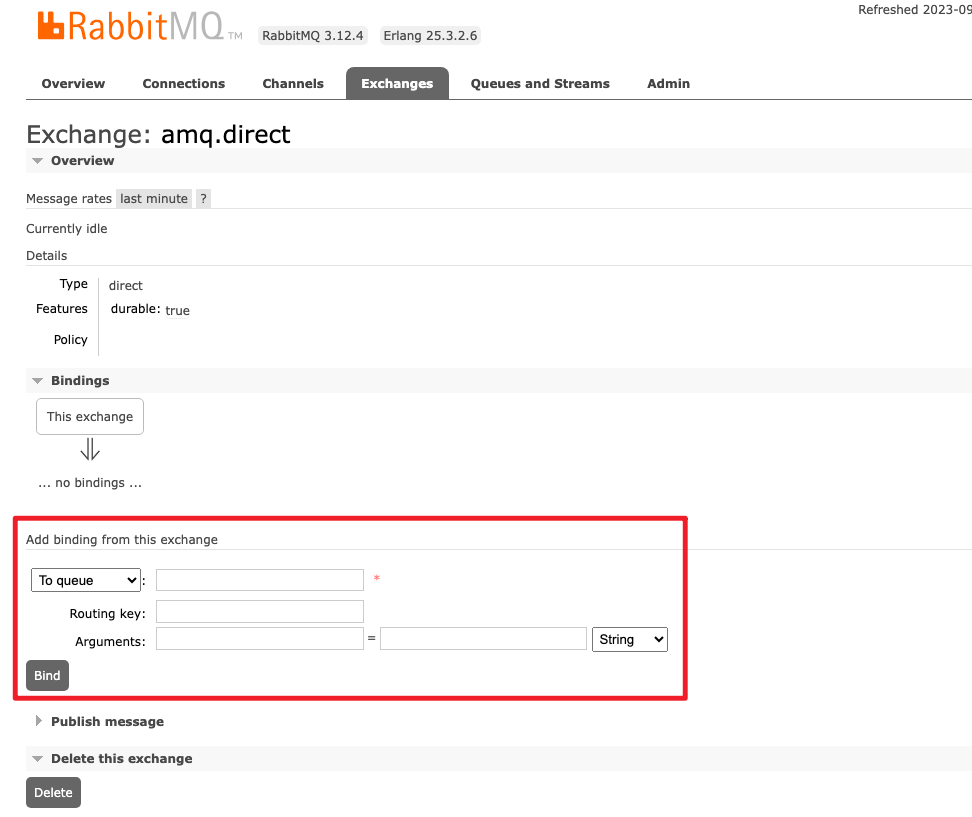This screenshot has height=817, width=972.
Task: Click the RabbitMQ 3.12.4 version badge
Action: pos(312,35)
